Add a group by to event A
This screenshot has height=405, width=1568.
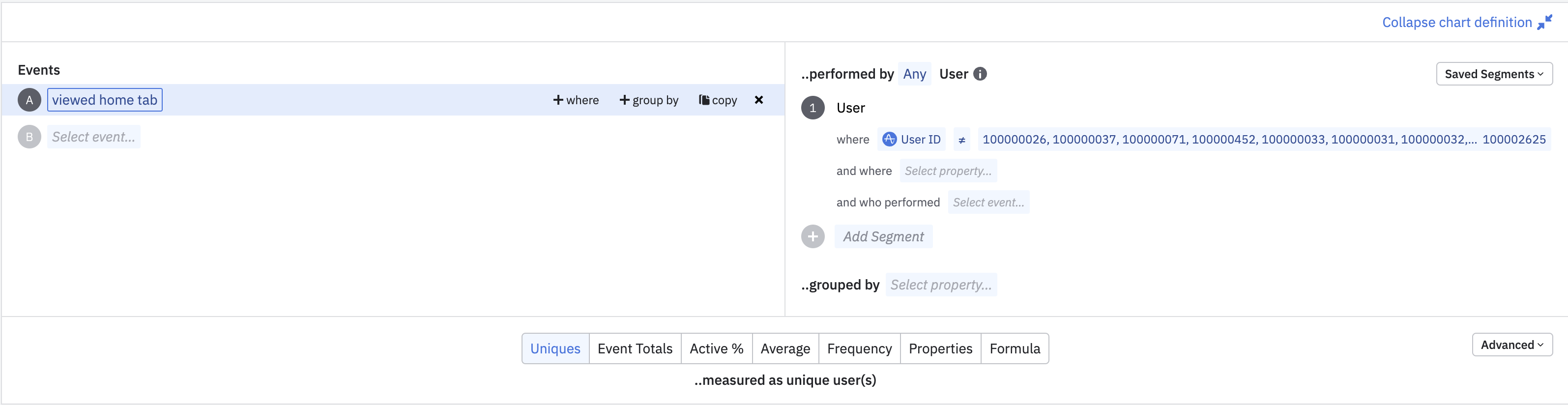point(649,100)
